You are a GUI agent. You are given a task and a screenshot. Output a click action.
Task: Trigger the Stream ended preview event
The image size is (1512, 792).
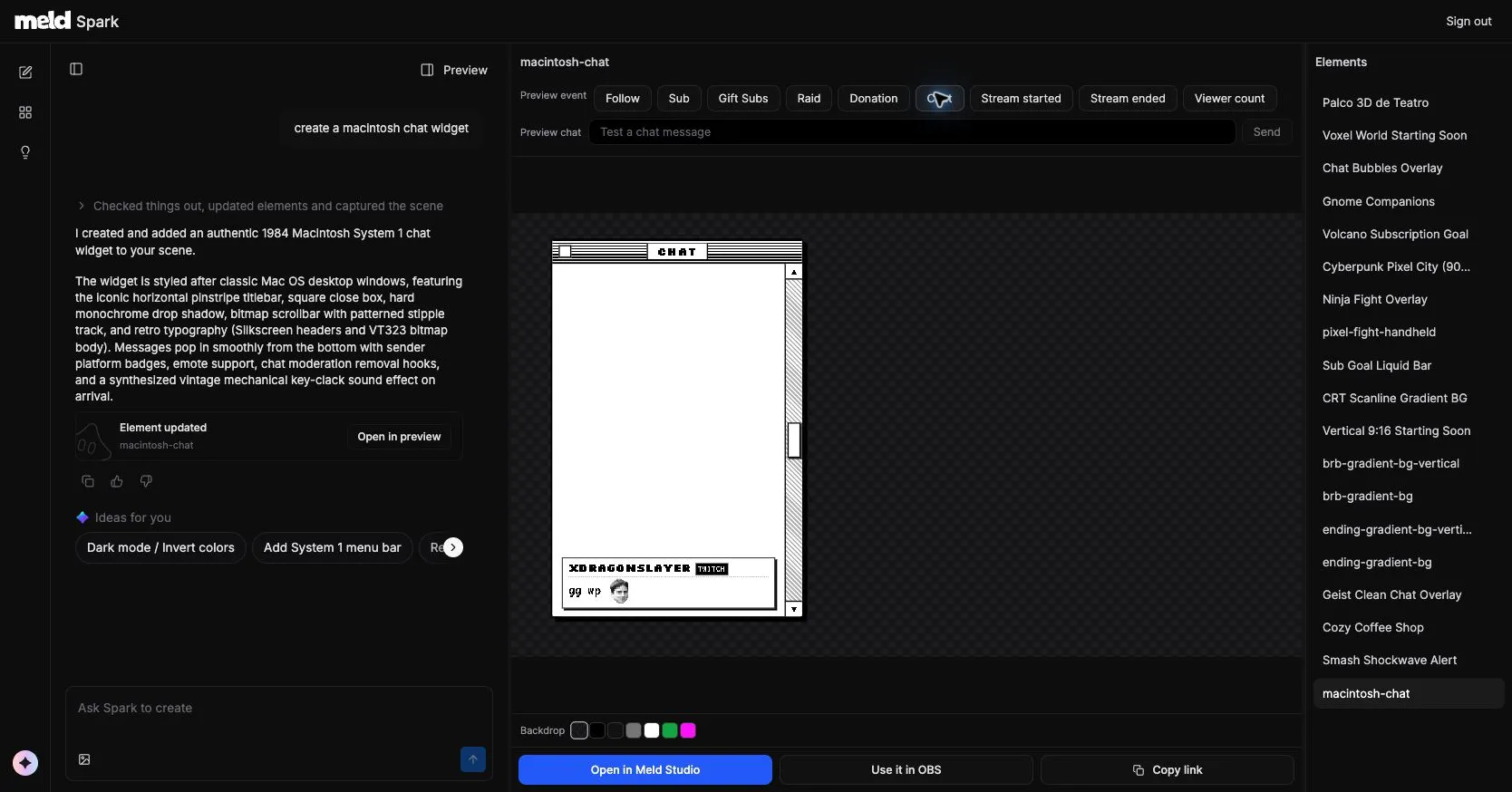click(x=1128, y=99)
